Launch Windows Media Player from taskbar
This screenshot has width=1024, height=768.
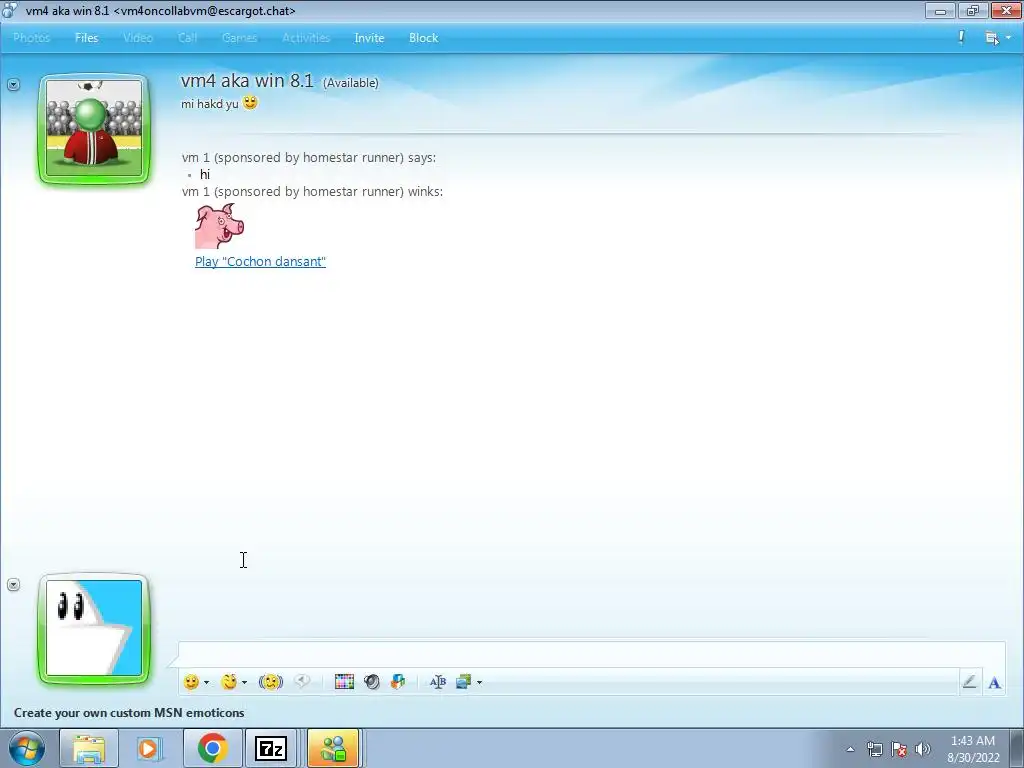[150, 748]
